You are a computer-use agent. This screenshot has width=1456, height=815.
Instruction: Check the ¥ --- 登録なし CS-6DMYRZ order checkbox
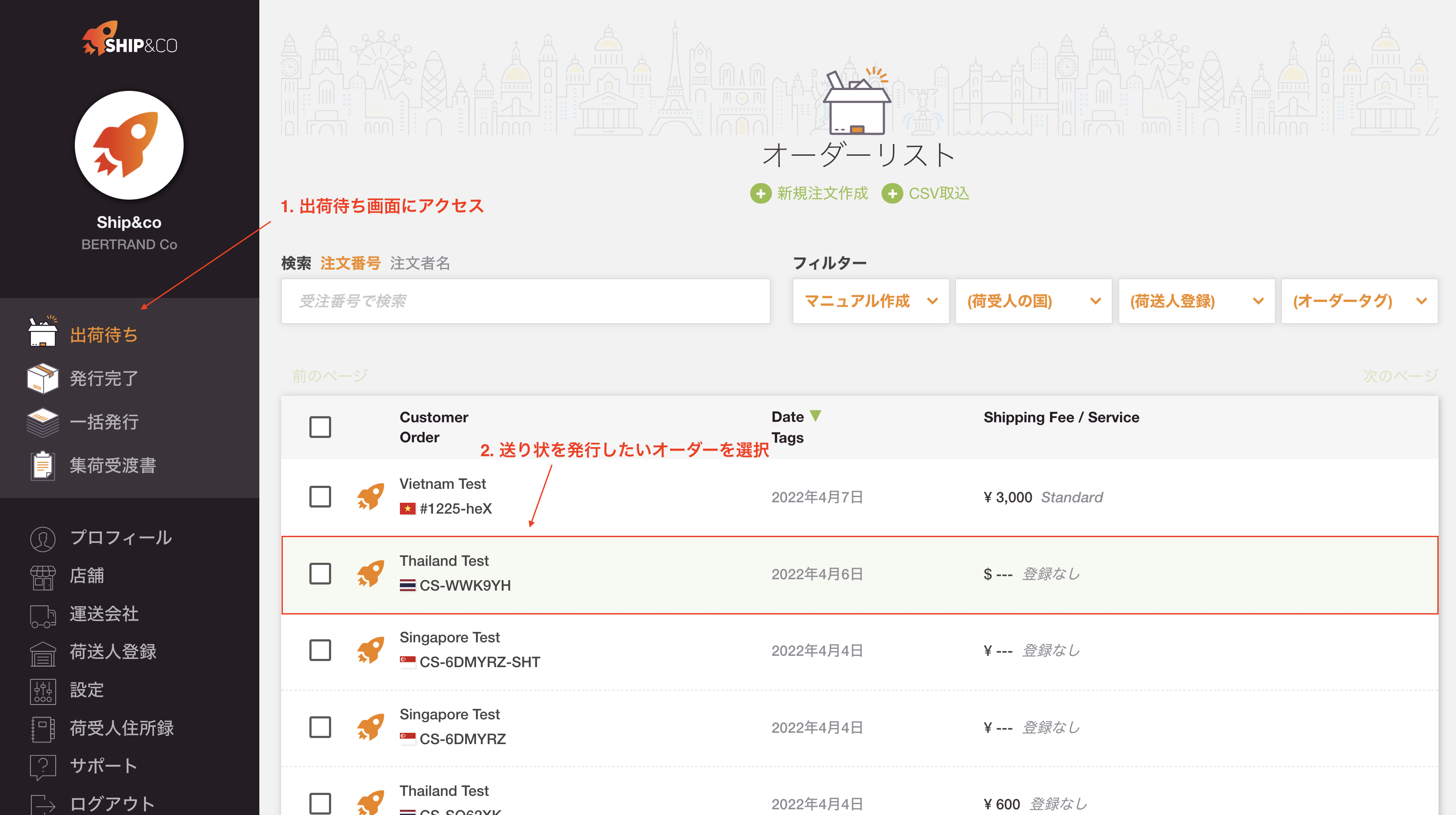click(x=320, y=727)
